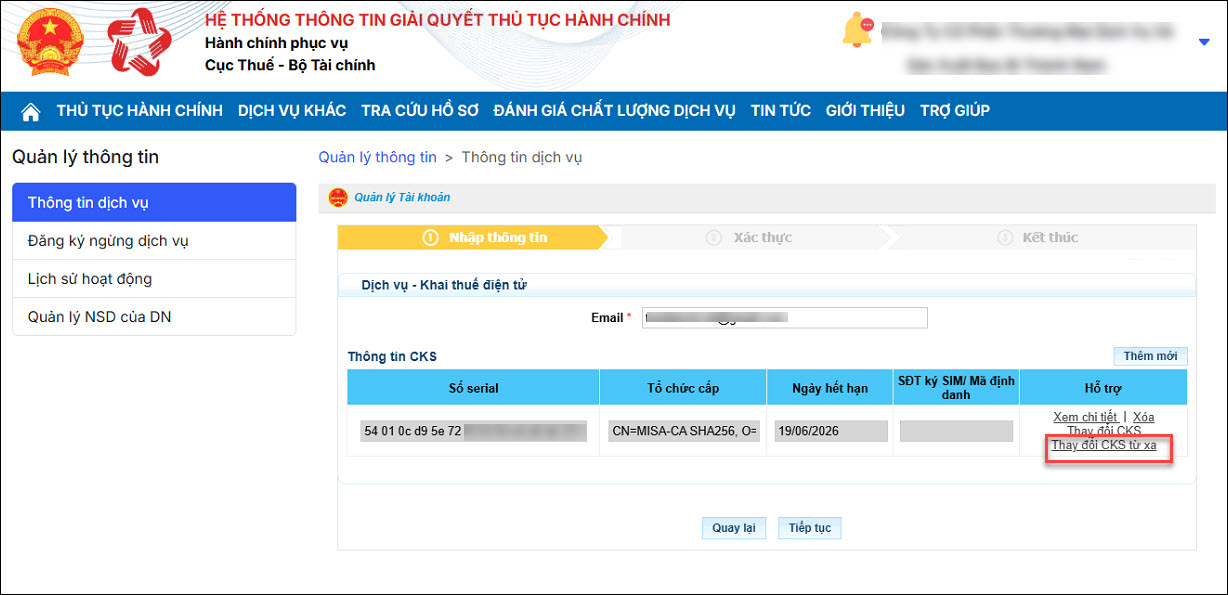Click the Xem chi tiết link

click(x=1084, y=417)
